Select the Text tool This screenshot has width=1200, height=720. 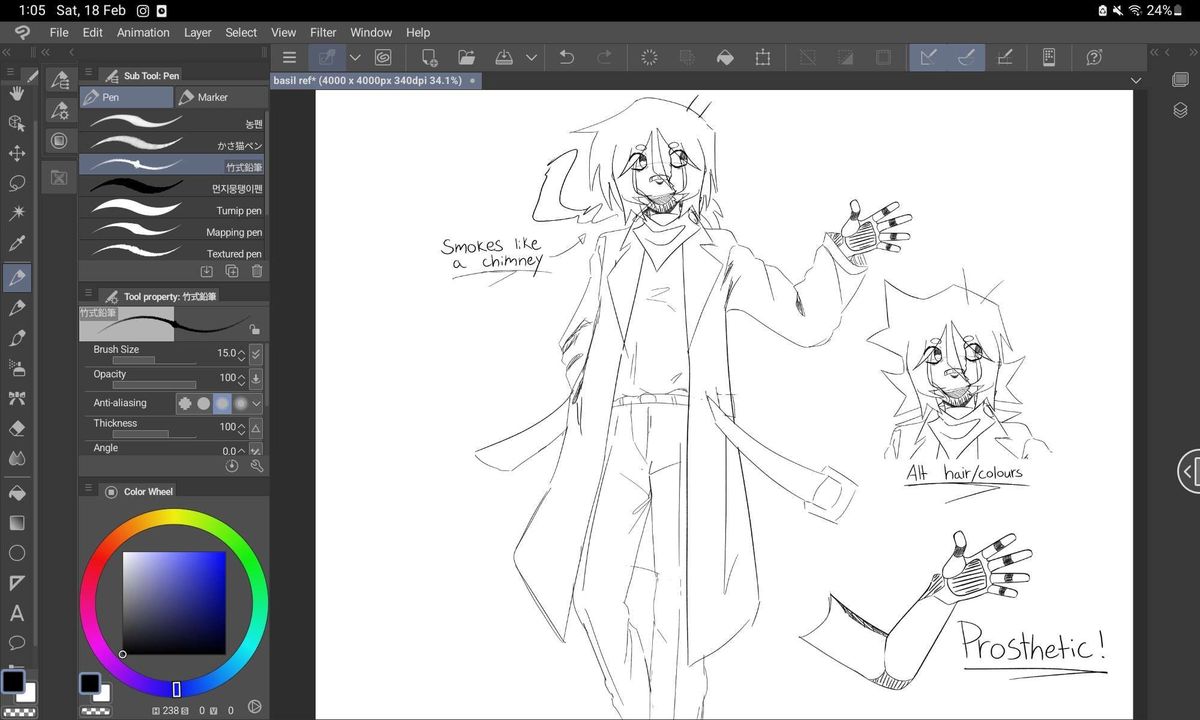17,613
